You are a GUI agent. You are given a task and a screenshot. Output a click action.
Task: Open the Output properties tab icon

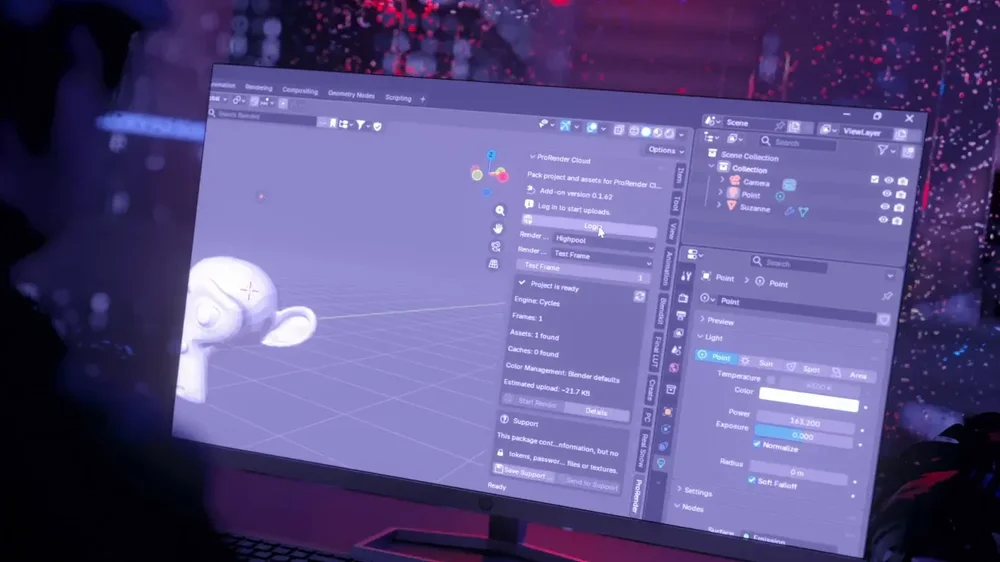pyautogui.click(x=681, y=316)
